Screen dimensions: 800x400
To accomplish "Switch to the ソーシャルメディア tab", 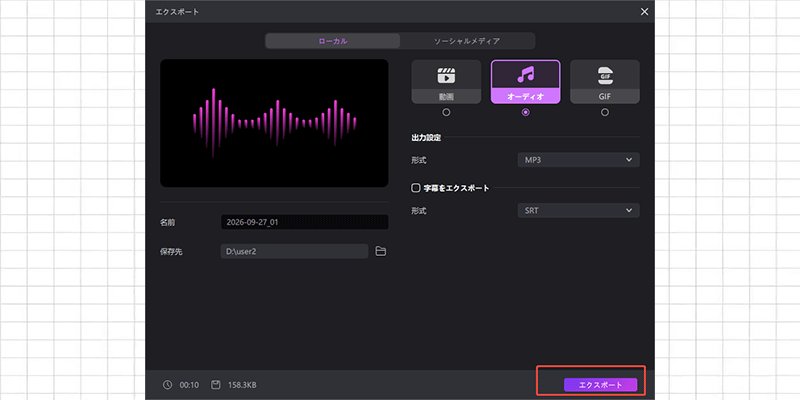I will tap(467, 41).
